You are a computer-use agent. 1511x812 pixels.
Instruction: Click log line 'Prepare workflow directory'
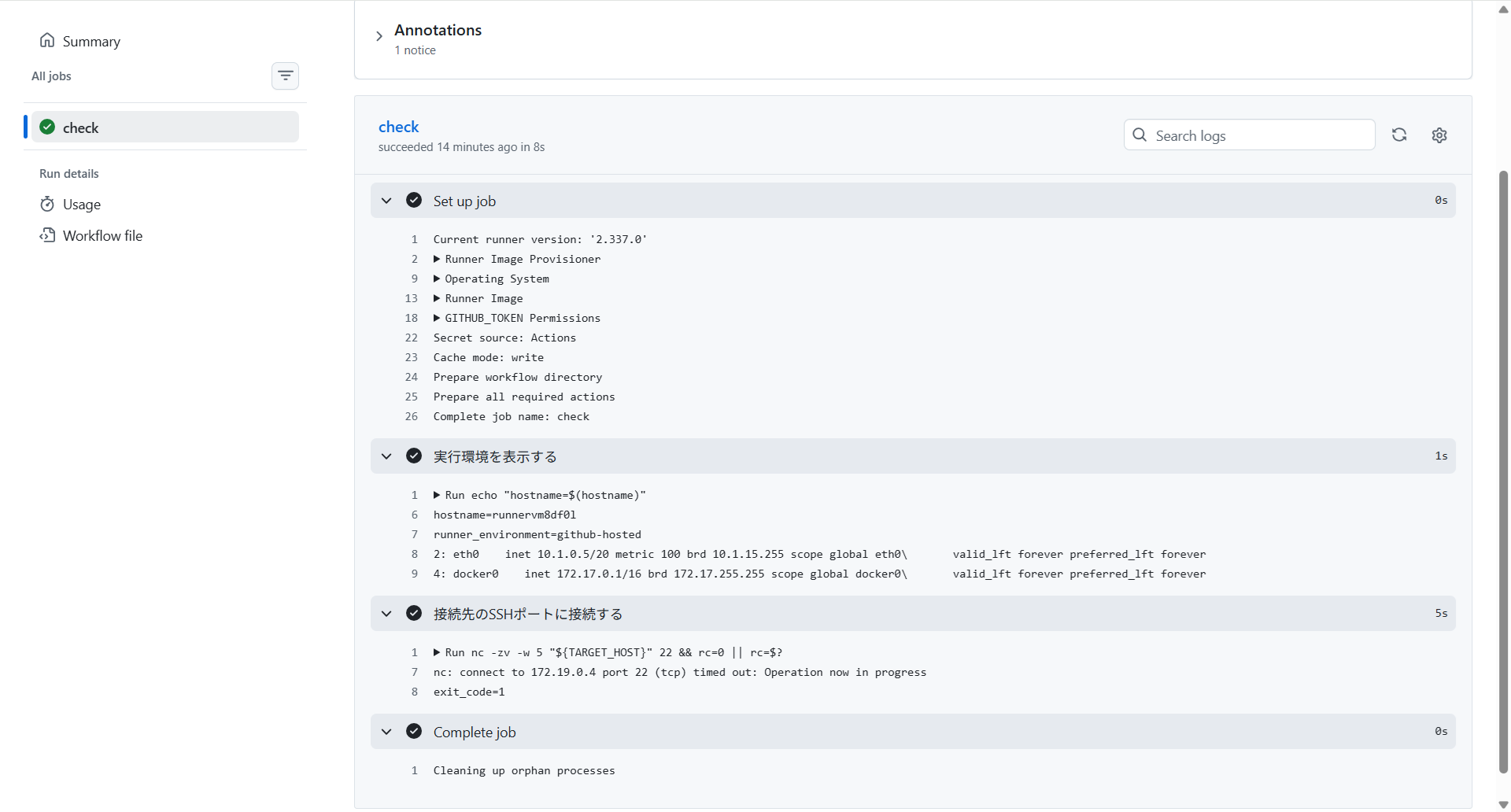[x=517, y=377]
